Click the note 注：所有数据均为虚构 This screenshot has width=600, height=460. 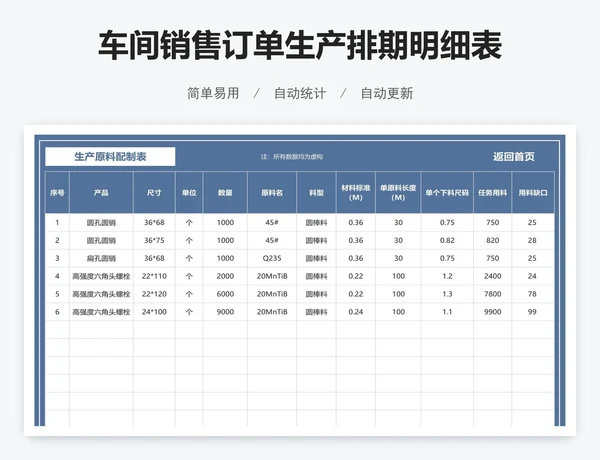coord(292,157)
